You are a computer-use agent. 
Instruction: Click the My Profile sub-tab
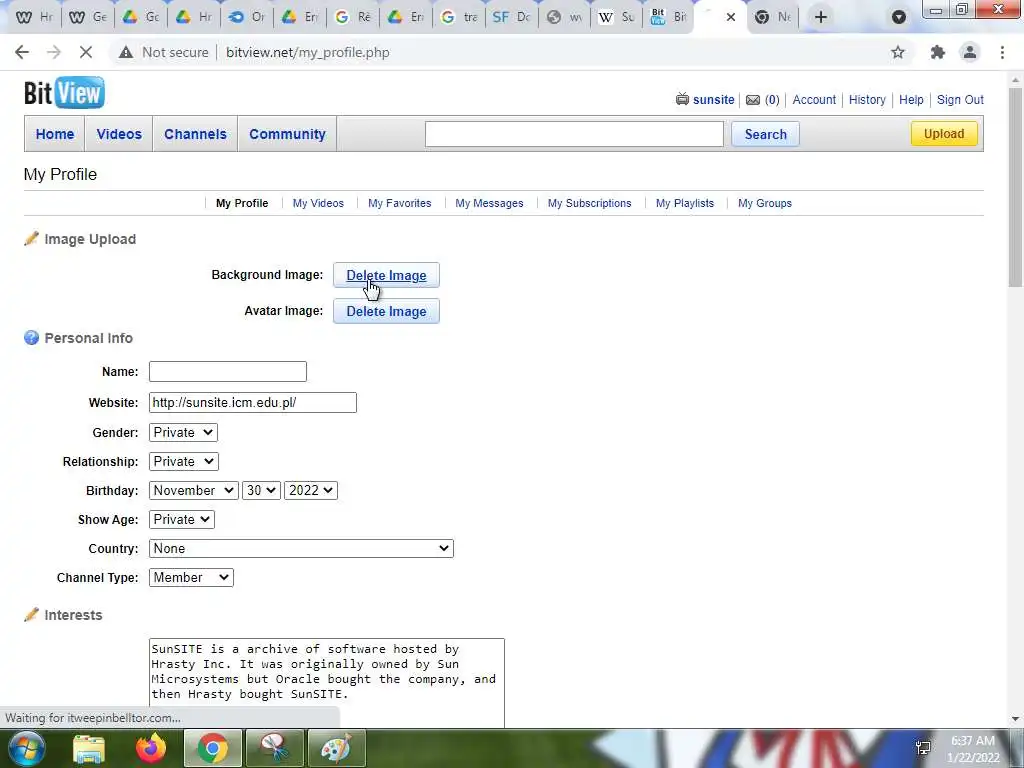(x=242, y=203)
